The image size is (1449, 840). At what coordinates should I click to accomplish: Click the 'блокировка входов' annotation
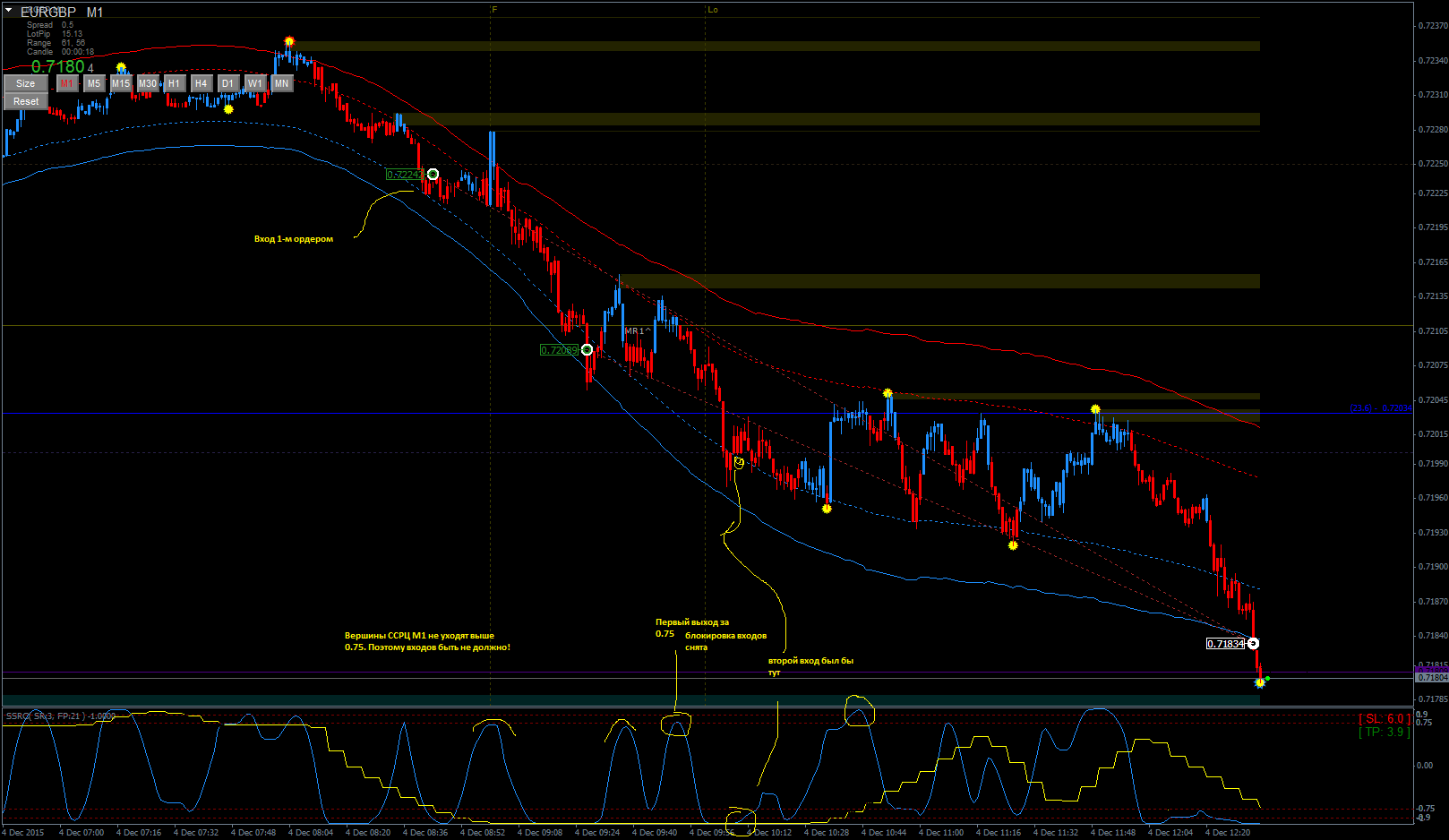point(725,636)
